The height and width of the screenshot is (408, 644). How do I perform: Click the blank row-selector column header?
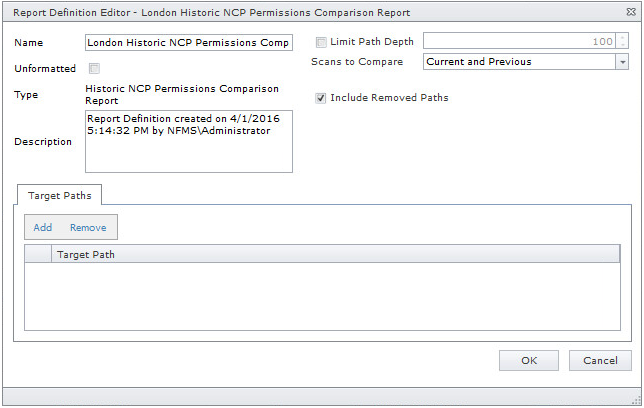coord(38,255)
